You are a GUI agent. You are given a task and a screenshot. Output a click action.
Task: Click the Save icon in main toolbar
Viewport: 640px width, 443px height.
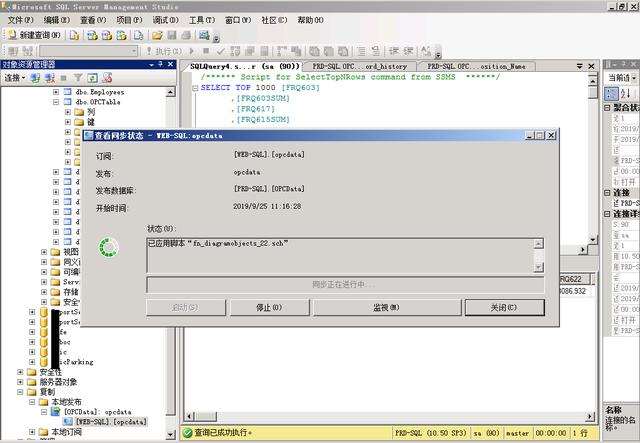tap(172, 35)
